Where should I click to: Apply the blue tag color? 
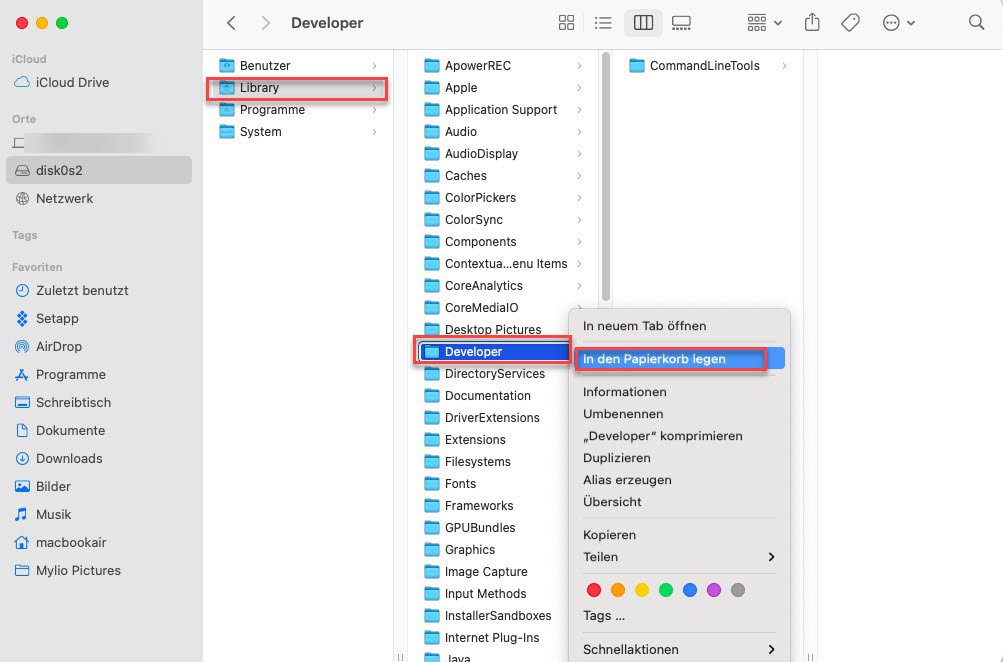(690, 590)
